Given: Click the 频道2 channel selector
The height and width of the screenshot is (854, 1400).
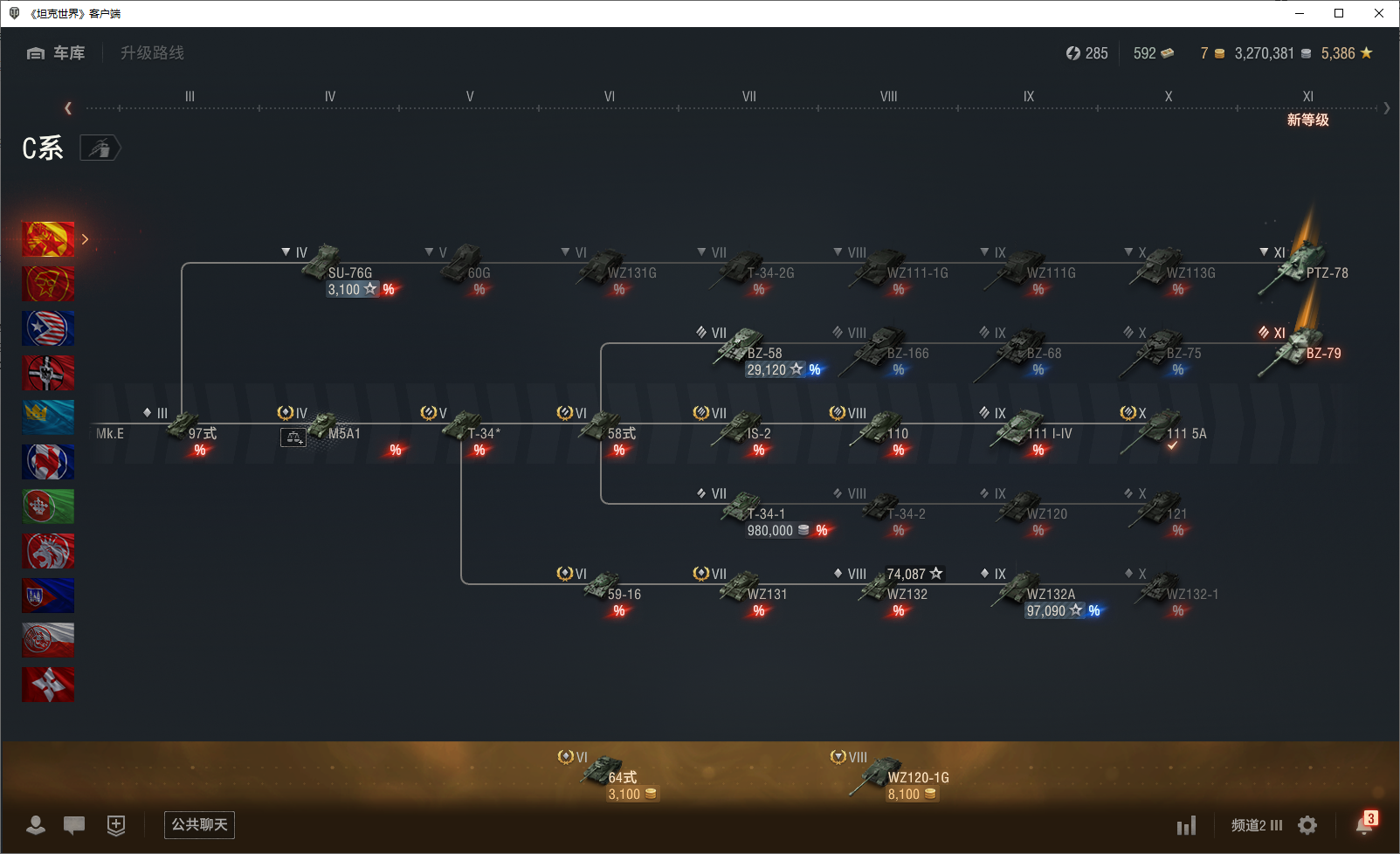Looking at the screenshot, I should 1257,825.
